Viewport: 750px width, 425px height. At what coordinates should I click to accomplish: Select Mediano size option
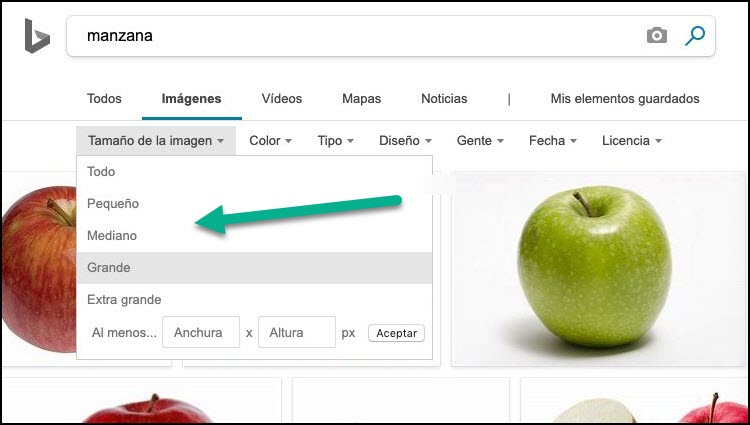pyautogui.click(x=254, y=236)
